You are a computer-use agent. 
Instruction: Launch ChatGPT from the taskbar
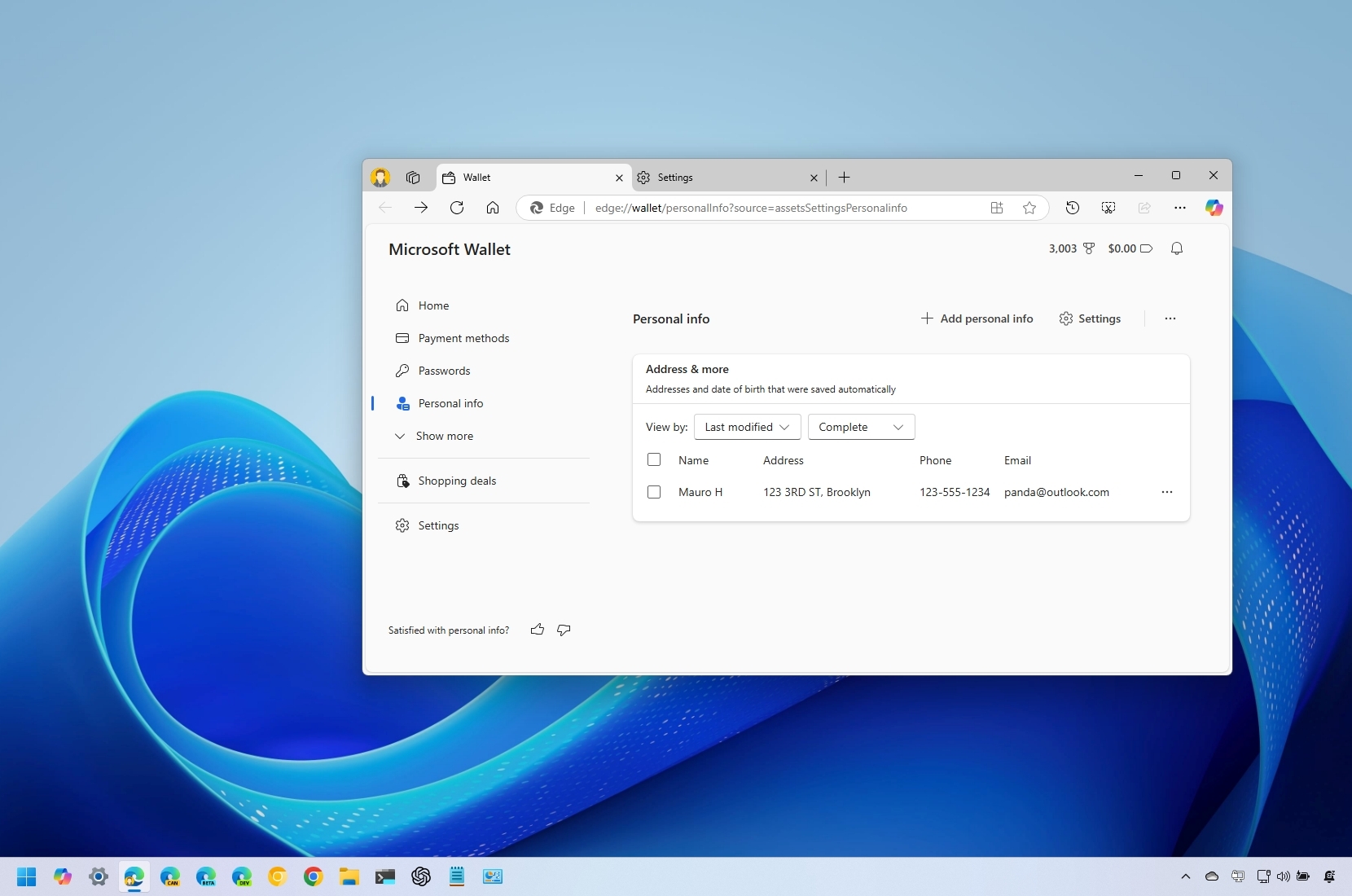click(421, 877)
